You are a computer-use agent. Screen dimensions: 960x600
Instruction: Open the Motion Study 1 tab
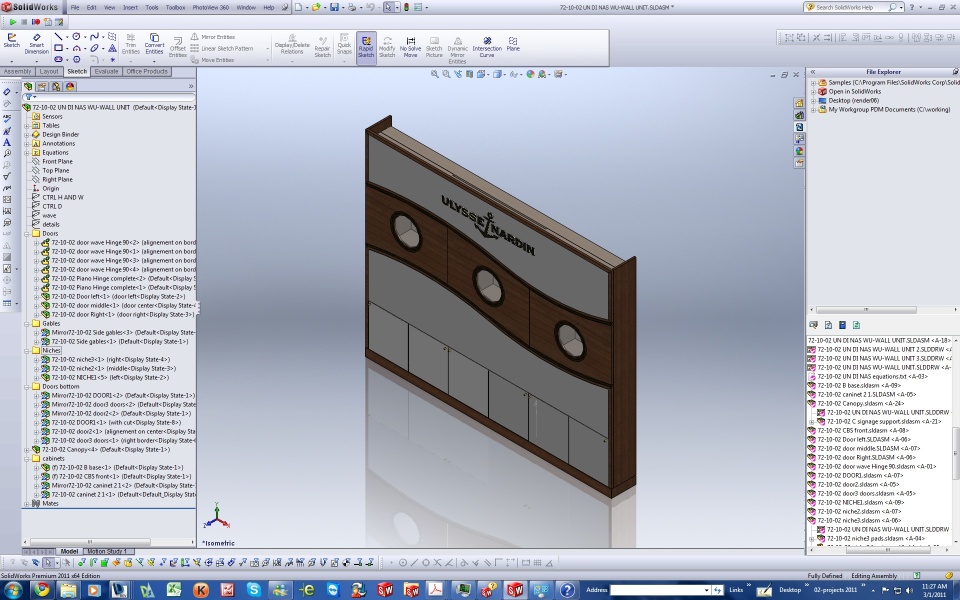(x=107, y=551)
